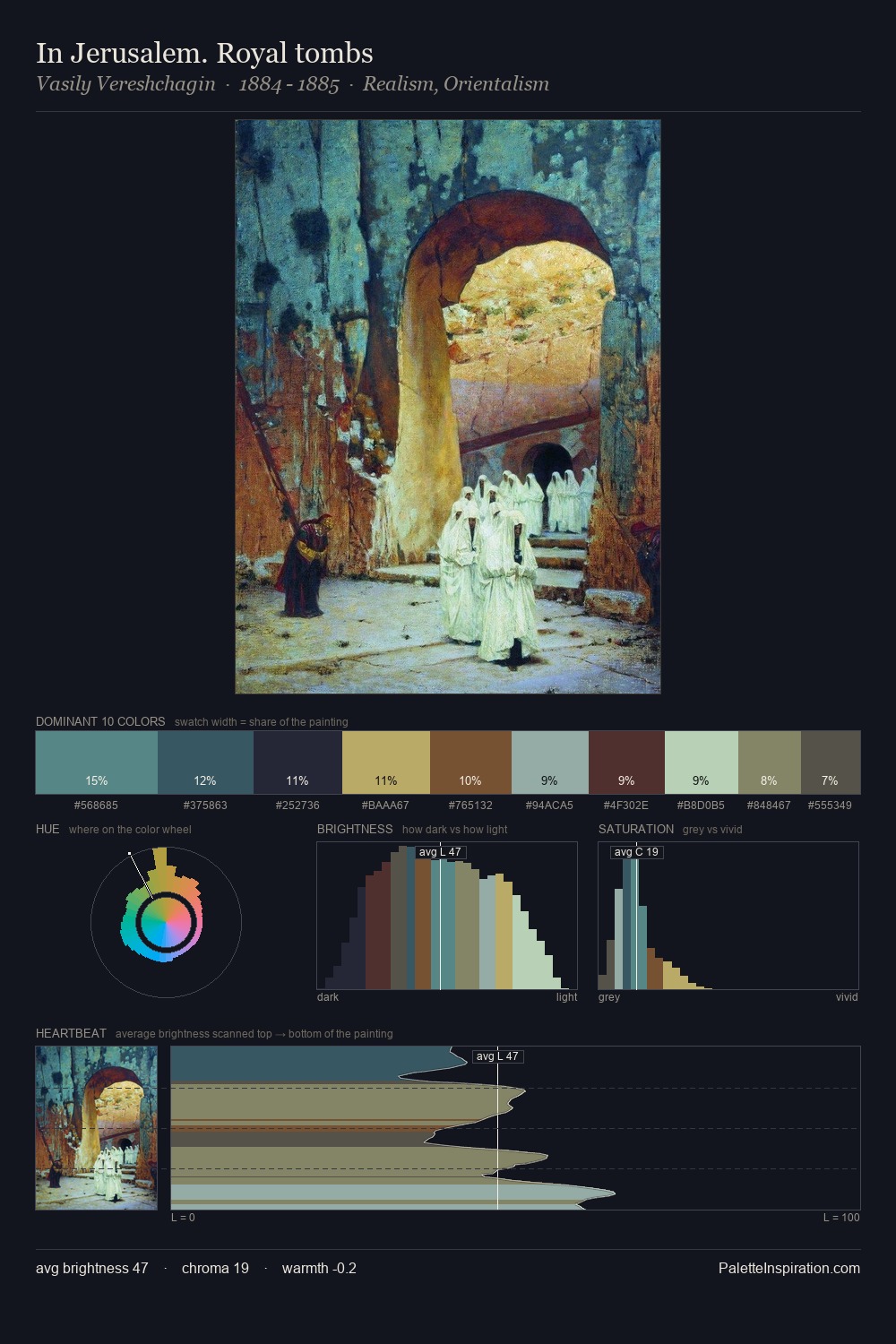Screen dimensions: 896x1344
Task: Click the 'dark' axis label
Action: pyautogui.click(x=328, y=997)
